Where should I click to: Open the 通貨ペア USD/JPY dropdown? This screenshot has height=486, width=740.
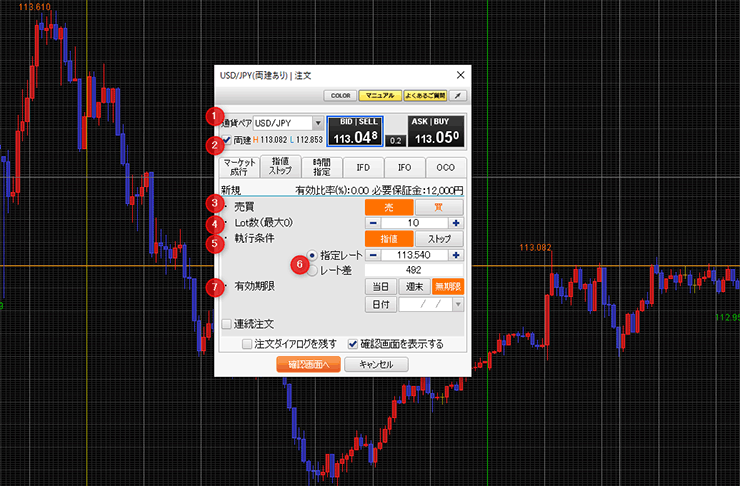[318, 122]
